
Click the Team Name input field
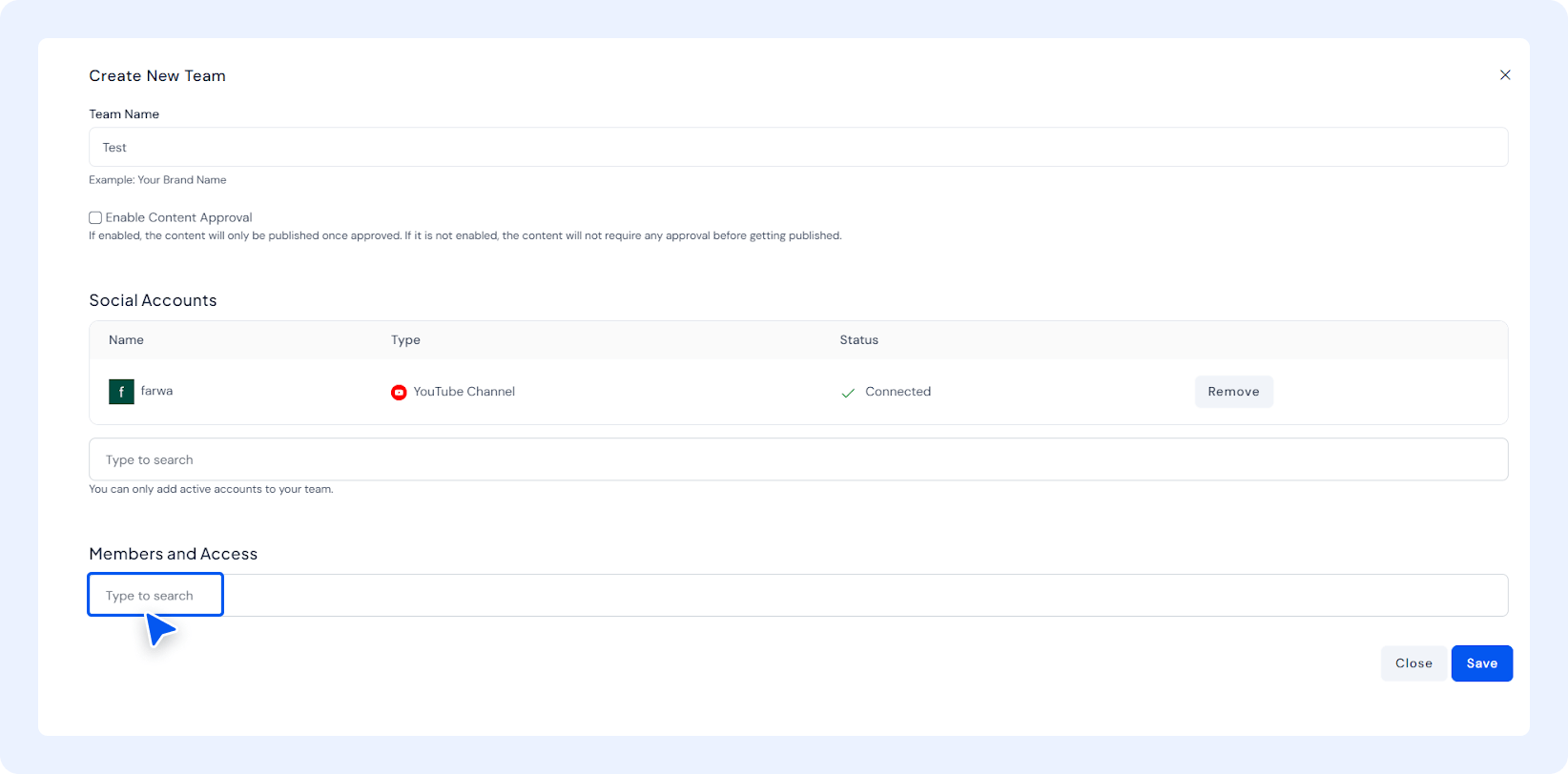pyautogui.click(x=797, y=148)
